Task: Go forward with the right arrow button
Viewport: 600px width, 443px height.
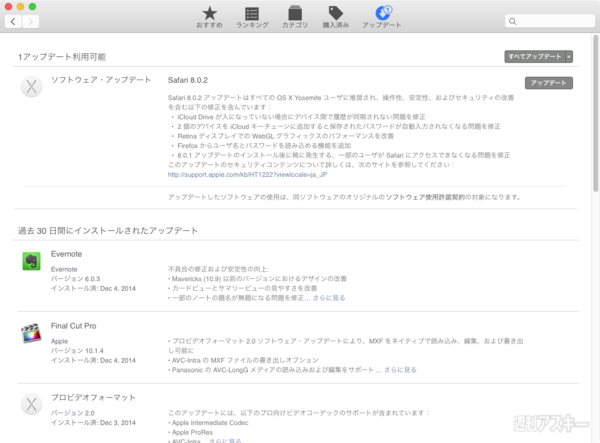Action: [31, 21]
